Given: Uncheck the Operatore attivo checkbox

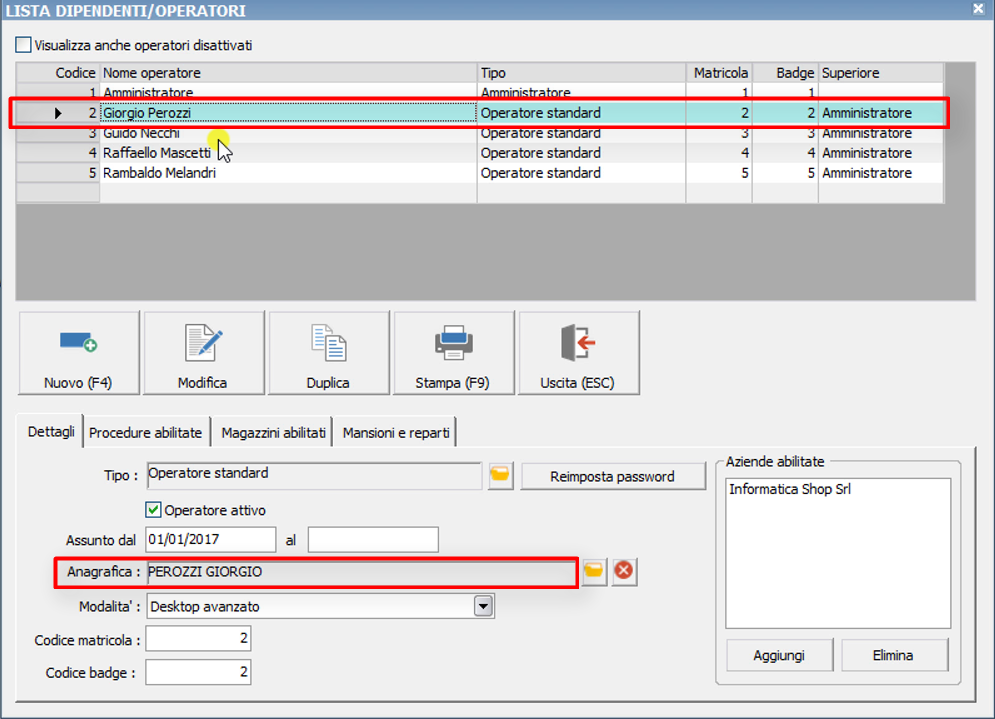Looking at the screenshot, I should (x=154, y=510).
